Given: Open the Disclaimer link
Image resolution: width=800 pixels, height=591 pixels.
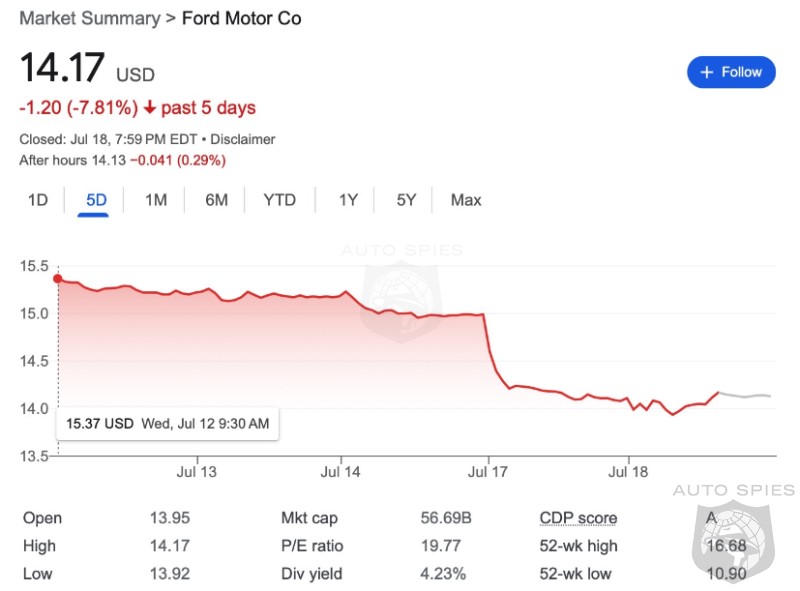Looking at the screenshot, I should click(x=243, y=139).
